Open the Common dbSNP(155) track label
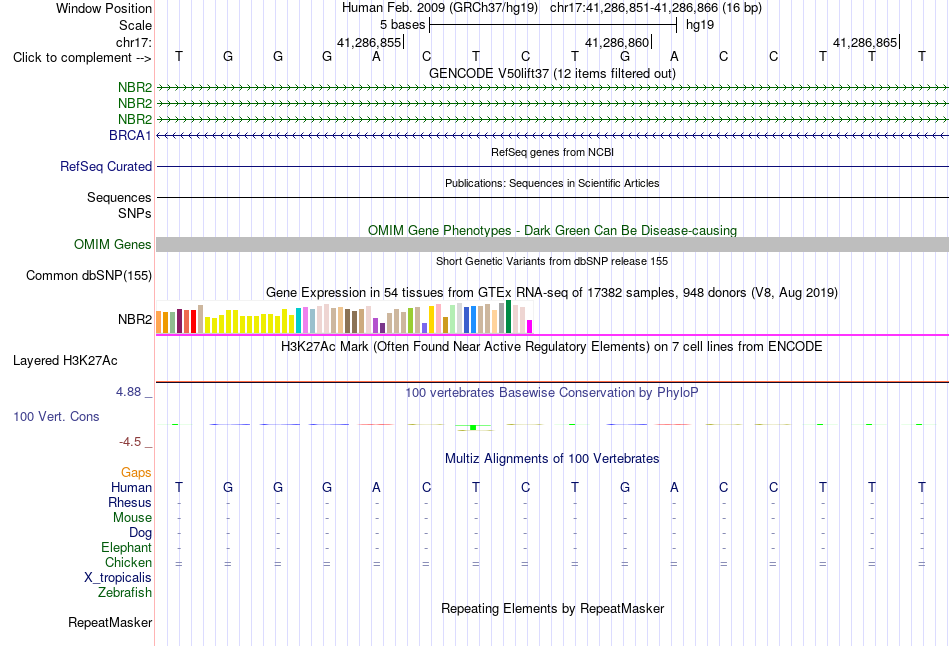This screenshot has width=950, height=646. pyautogui.click(x=89, y=275)
